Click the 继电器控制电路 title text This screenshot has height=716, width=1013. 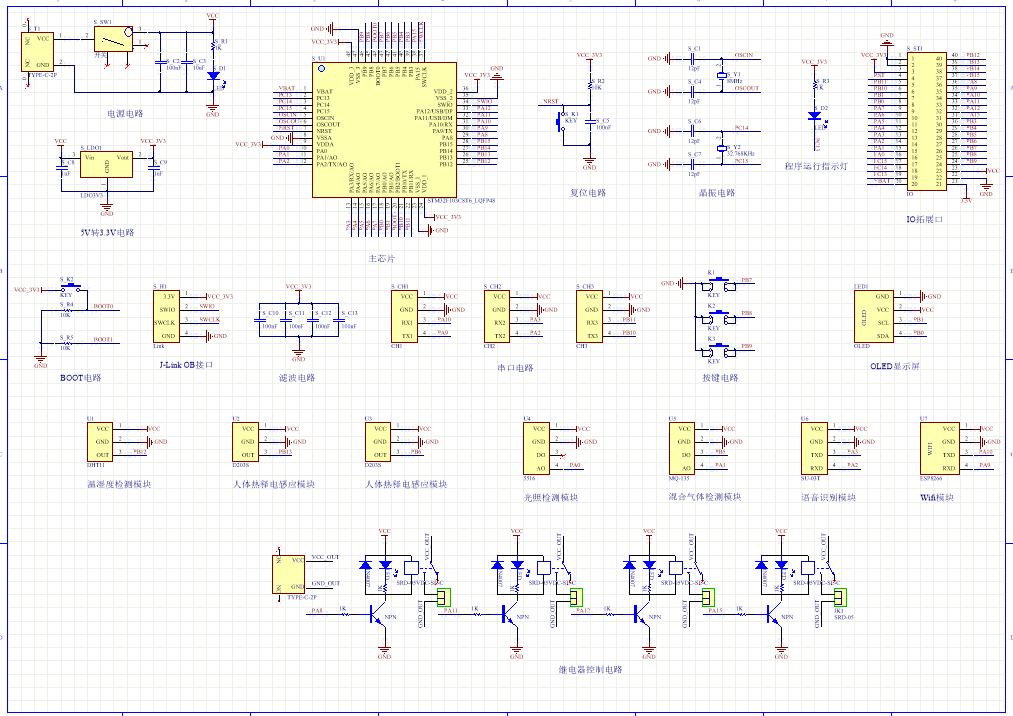coord(590,670)
